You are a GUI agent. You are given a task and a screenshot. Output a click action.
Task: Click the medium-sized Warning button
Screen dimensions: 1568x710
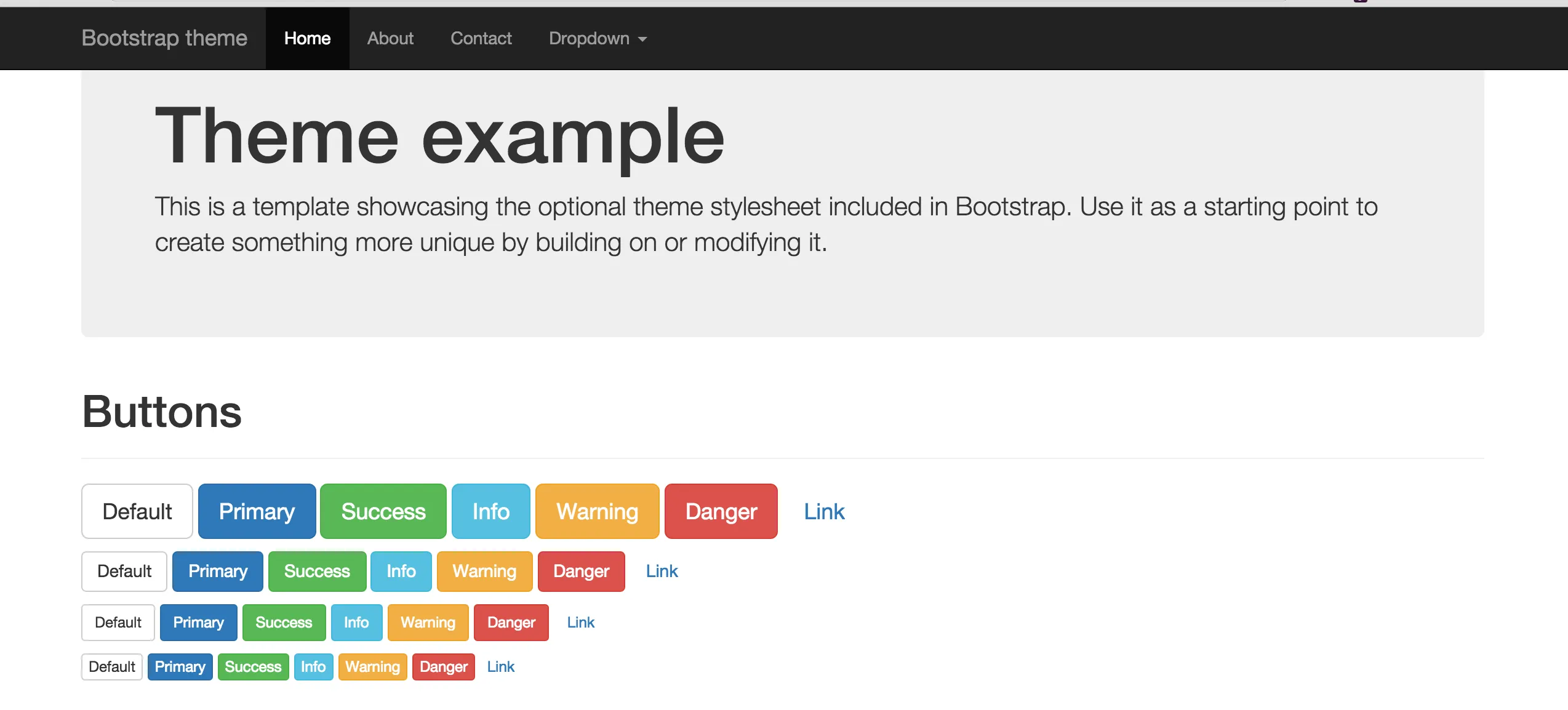tap(485, 572)
